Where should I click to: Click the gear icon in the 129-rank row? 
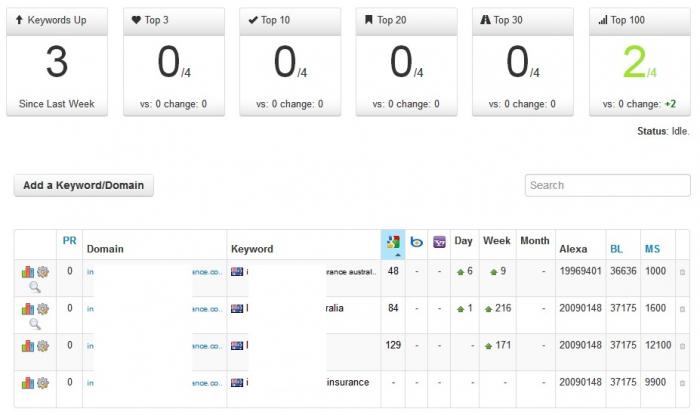tap(43, 346)
